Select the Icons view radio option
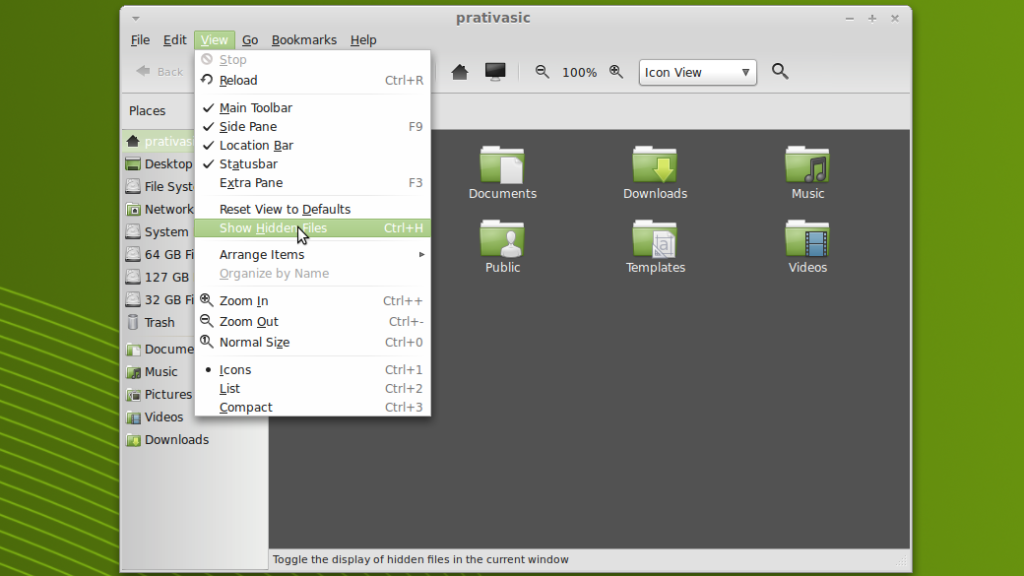The height and width of the screenshot is (576, 1024). (x=312, y=370)
